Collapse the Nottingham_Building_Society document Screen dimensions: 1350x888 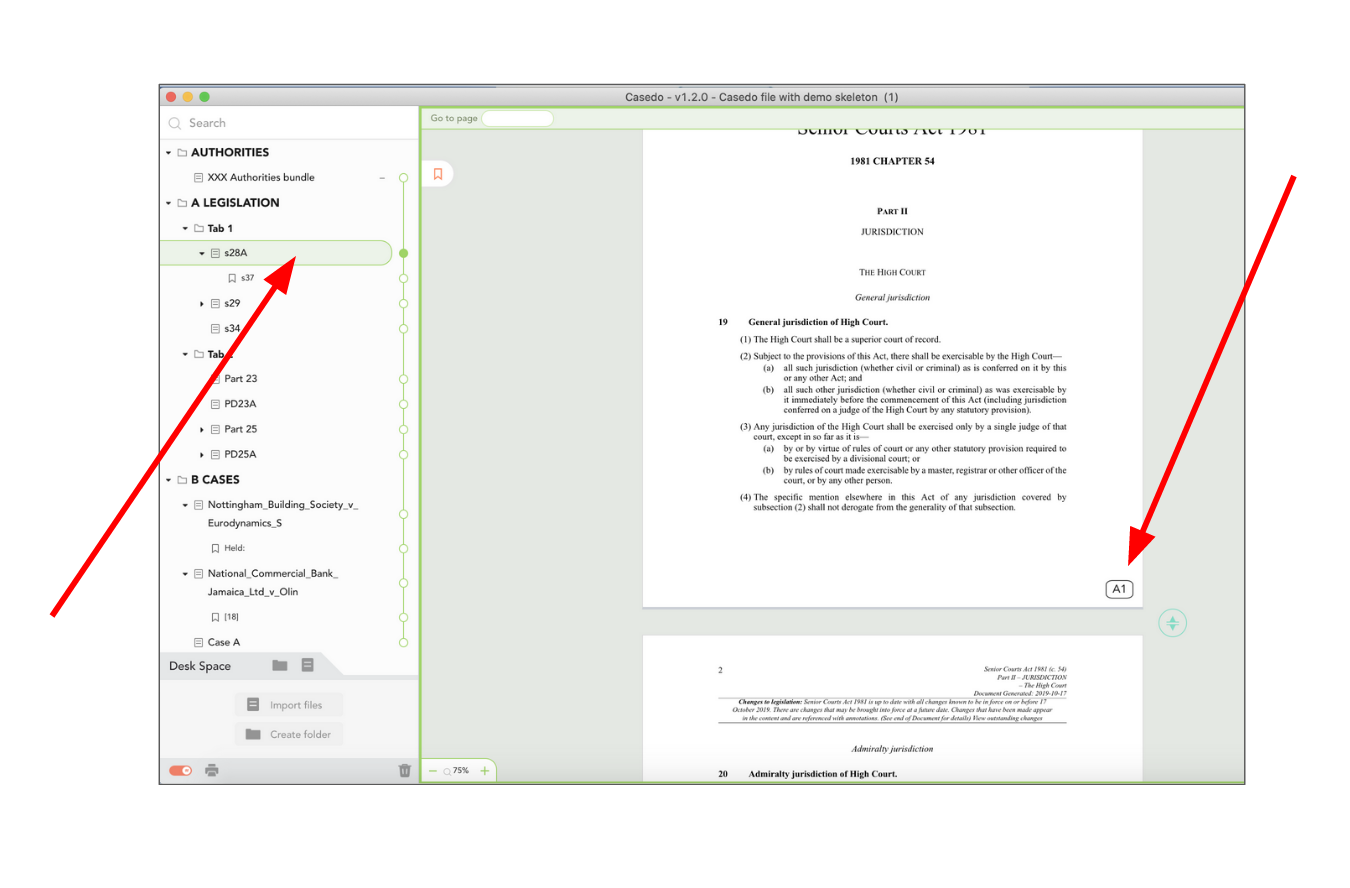(185, 505)
